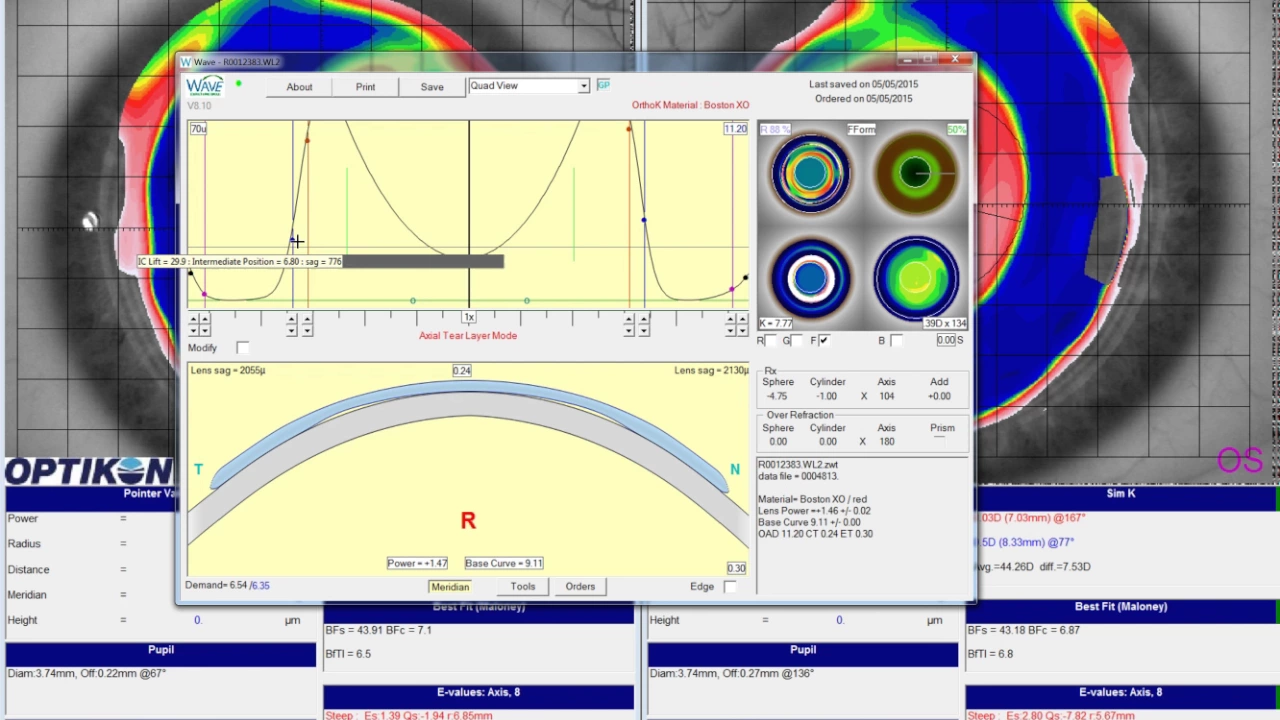Viewport: 1280px width, 720px height.
Task: Select the bottom-left K = 7.77 map
Action: pos(810,278)
